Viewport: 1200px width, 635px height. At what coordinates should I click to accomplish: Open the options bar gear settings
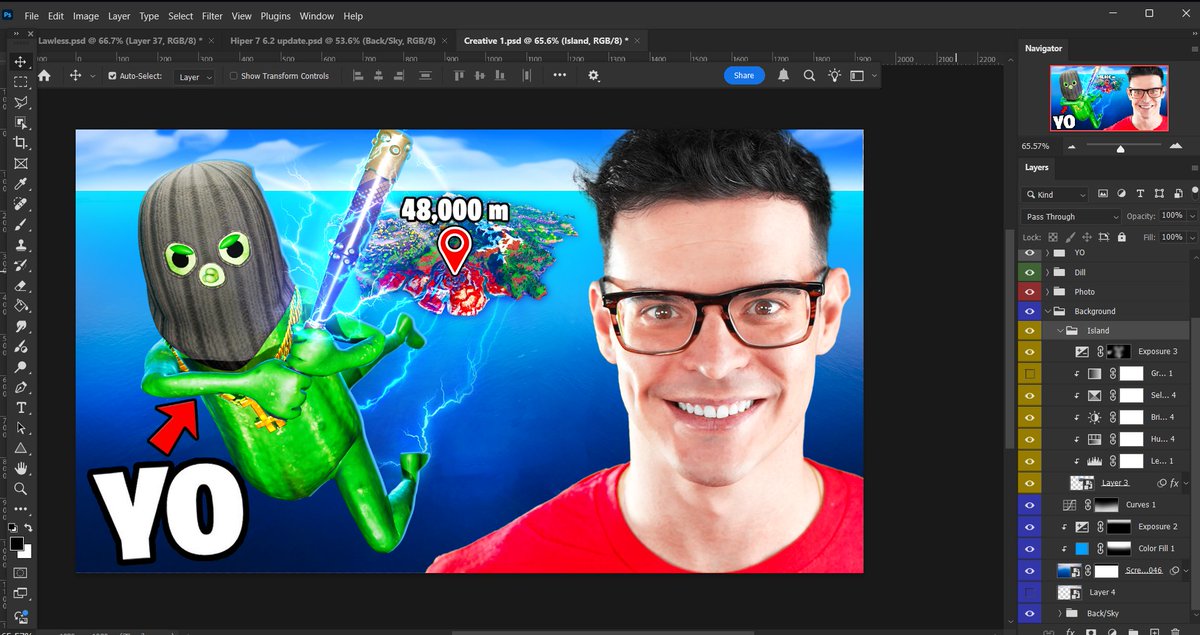[594, 76]
